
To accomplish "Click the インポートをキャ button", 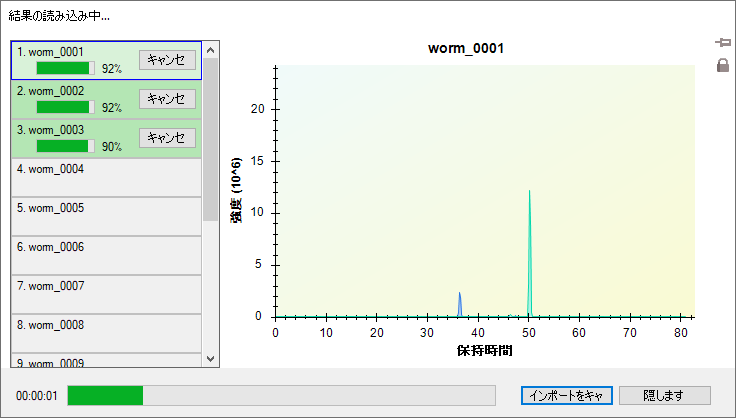I will click(x=567, y=395).
